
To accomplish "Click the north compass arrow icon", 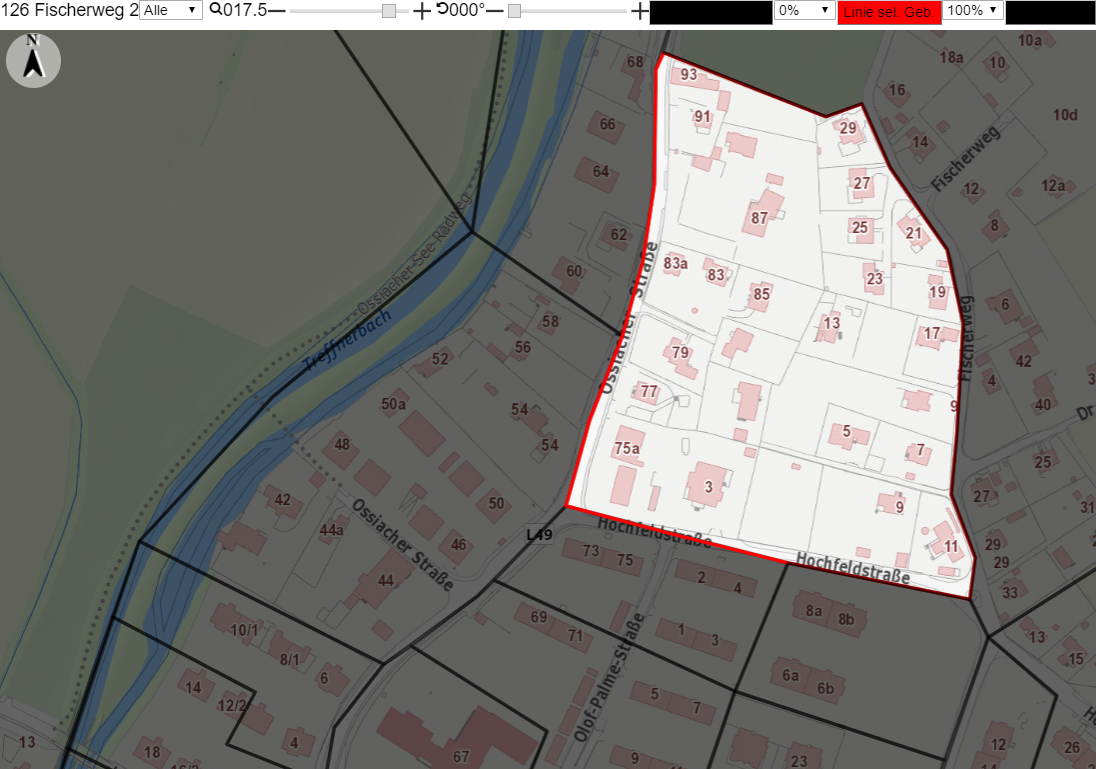I will tap(33, 60).
